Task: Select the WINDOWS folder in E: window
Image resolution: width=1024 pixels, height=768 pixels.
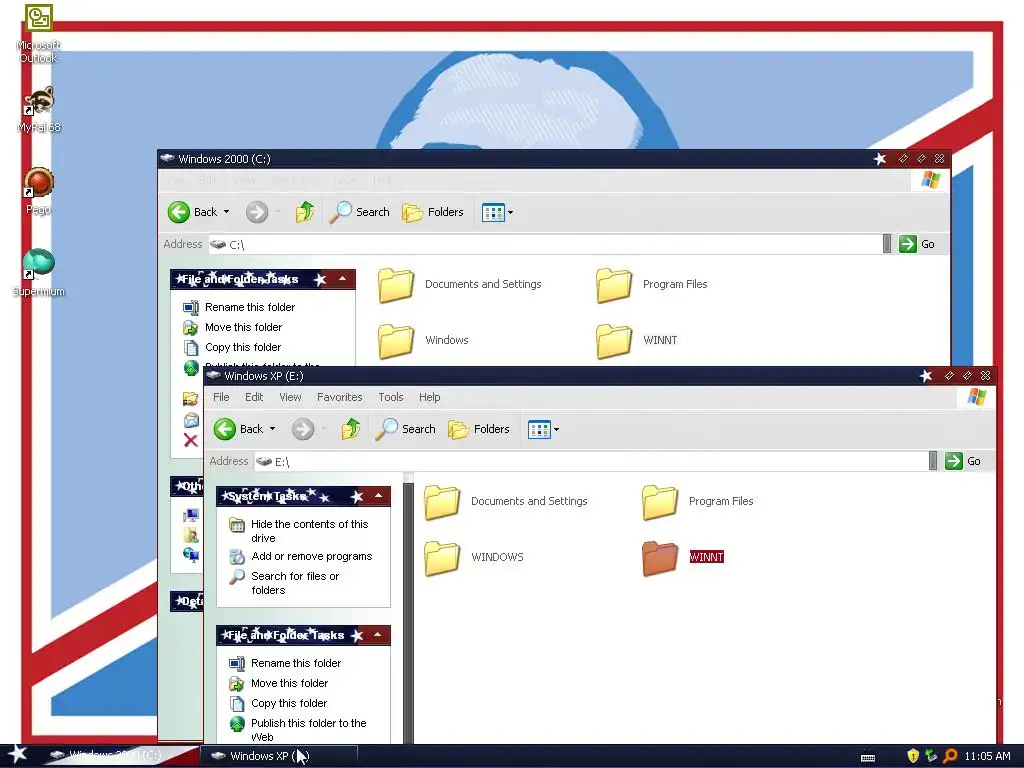Action: coord(474,557)
